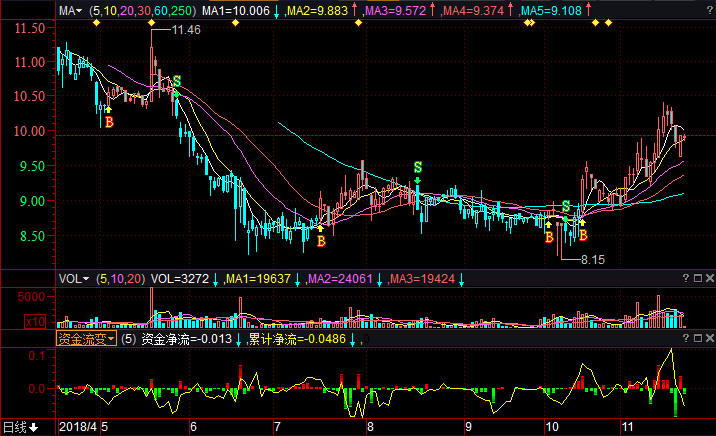Viewport: 716px width, 436px height.
Task: Click the first red B buy marker
Action: (109, 122)
